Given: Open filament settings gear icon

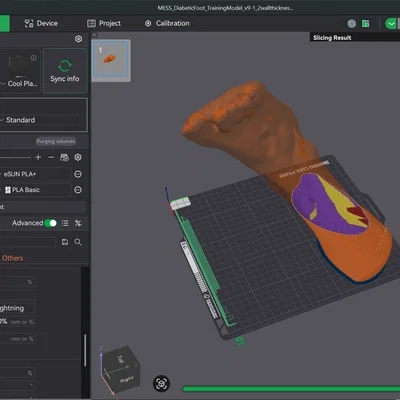Looking at the screenshot, I should tap(78, 157).
